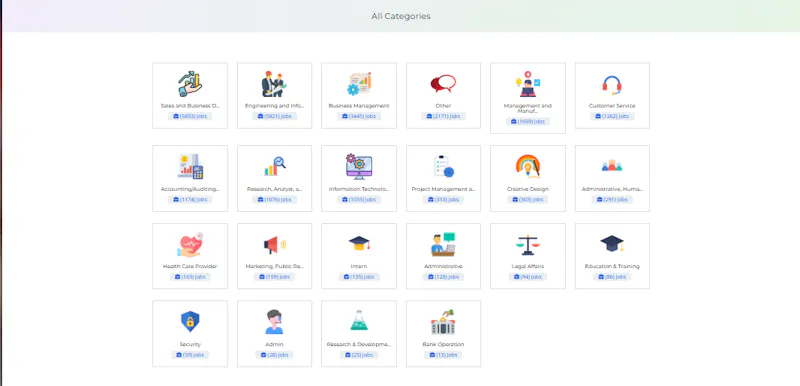Choose the Bank Operation title
This screenshot has height=386, width=800.
[443, 345]
